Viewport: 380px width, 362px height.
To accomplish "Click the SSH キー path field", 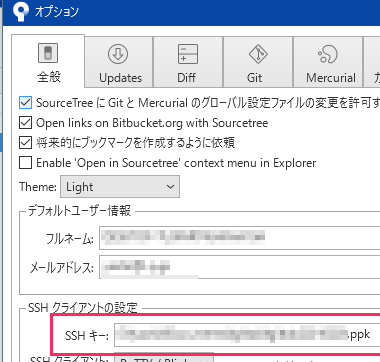I will (x=247, y=335).
